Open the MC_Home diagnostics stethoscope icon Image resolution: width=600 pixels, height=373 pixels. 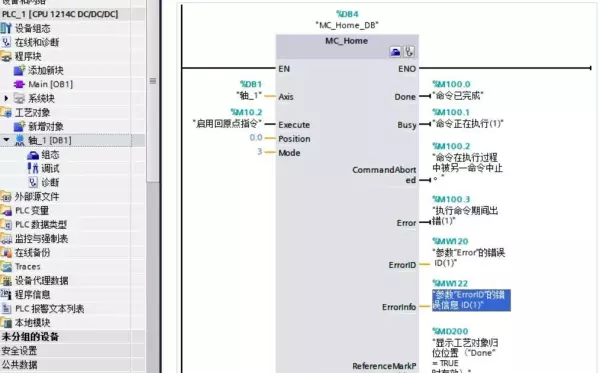[409, 52]
